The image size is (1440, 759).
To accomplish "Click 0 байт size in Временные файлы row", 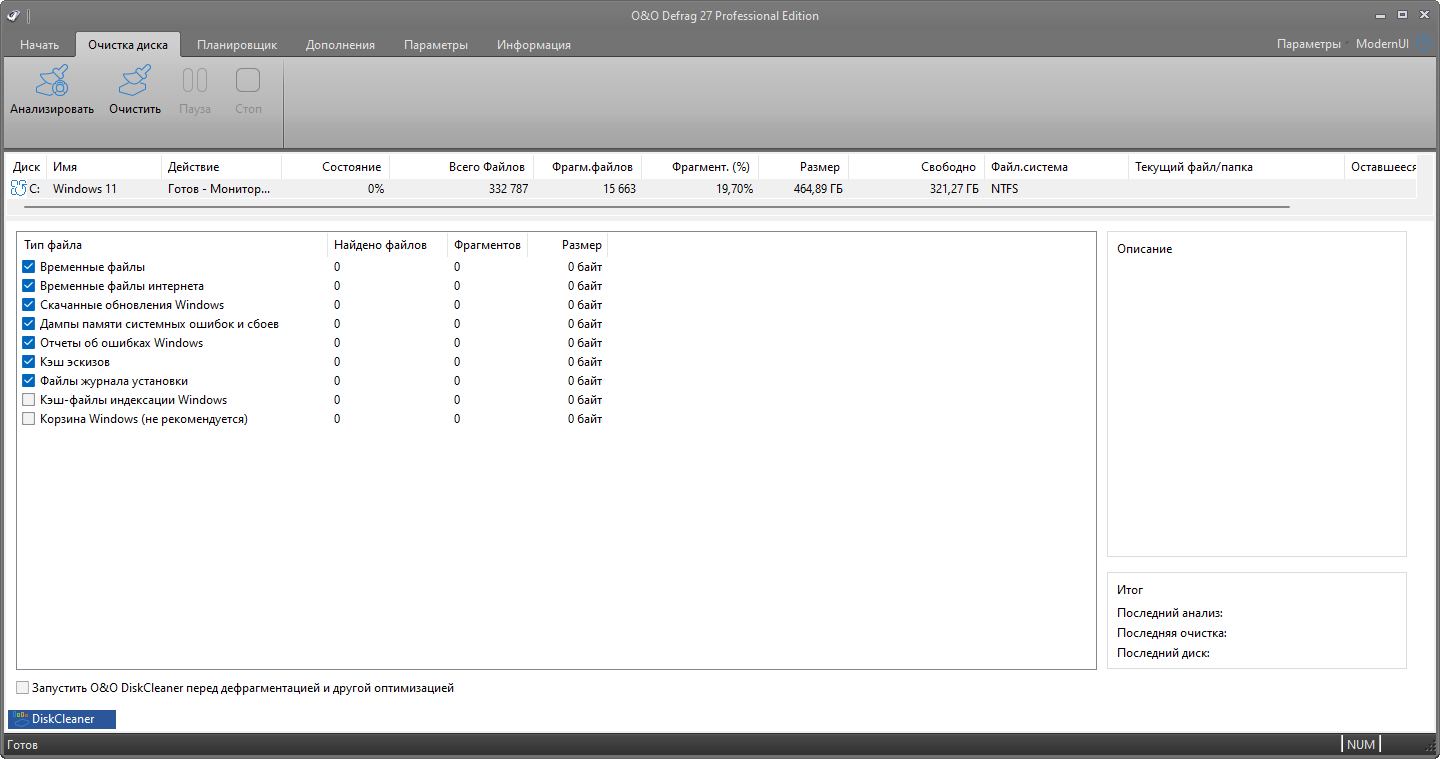I will click(x=585, y=267).
